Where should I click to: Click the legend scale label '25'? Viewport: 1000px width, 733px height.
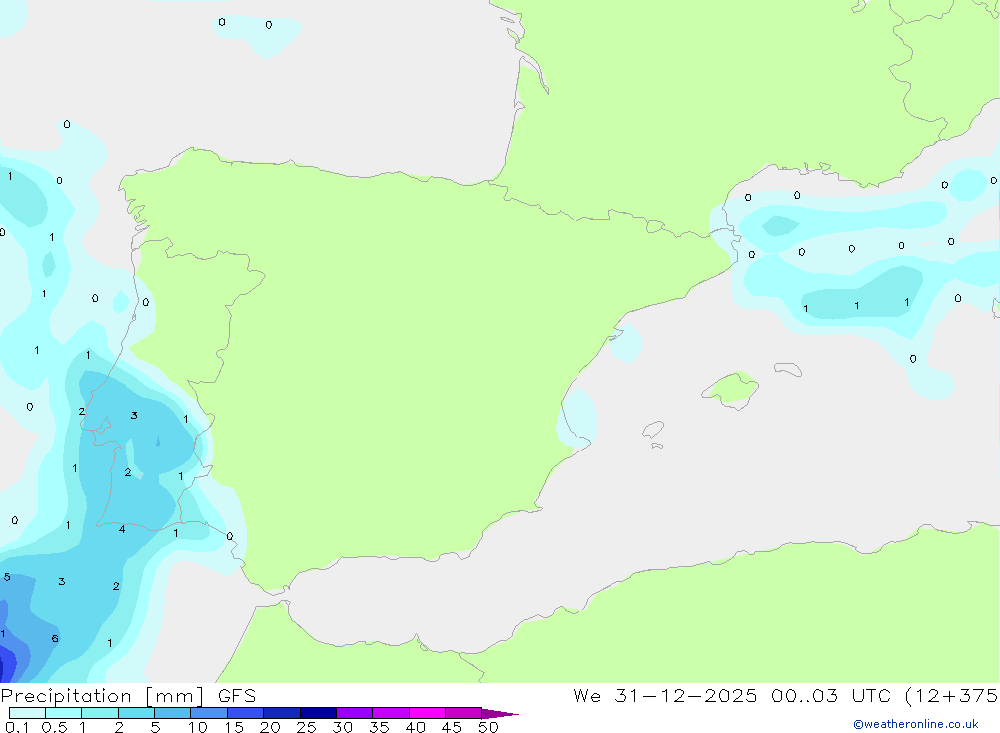tap(306, 727)
